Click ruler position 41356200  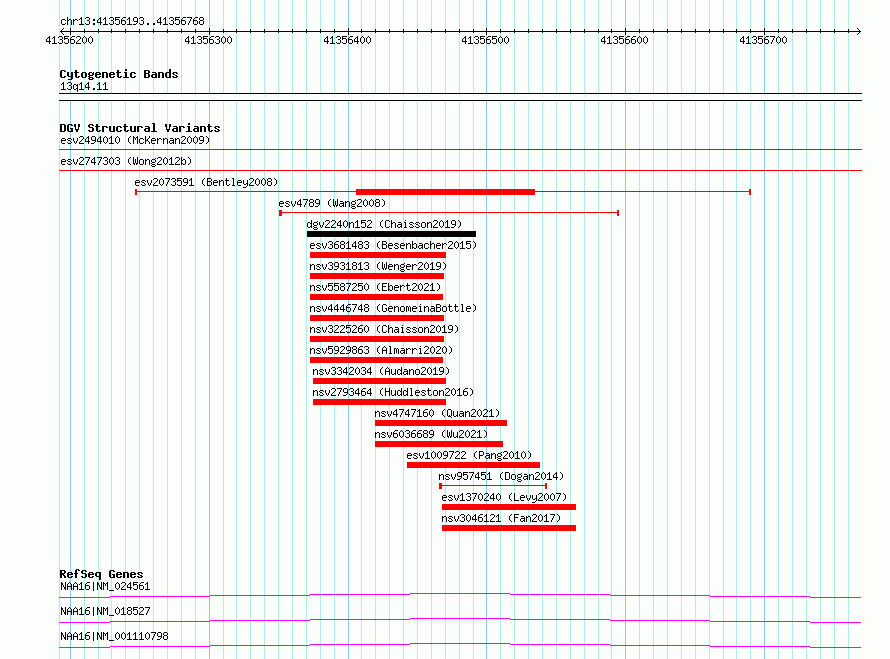pyautogui.click(x=70, y=40)
